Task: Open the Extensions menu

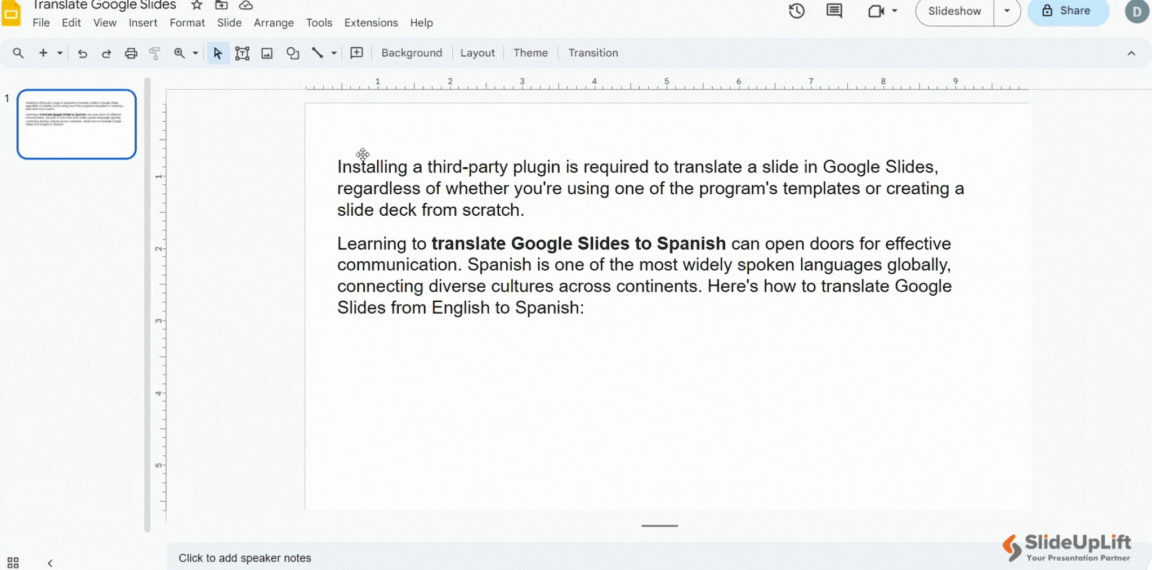Action: coord(371,23)
